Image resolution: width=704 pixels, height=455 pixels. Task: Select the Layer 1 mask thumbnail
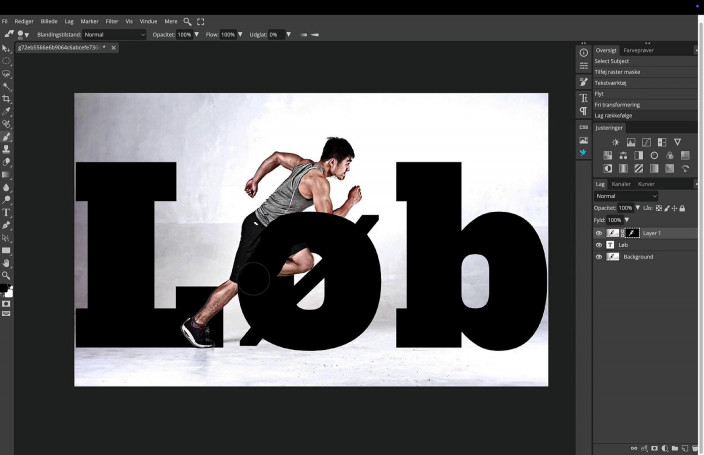pyautogui.click(x=632, y=233)
